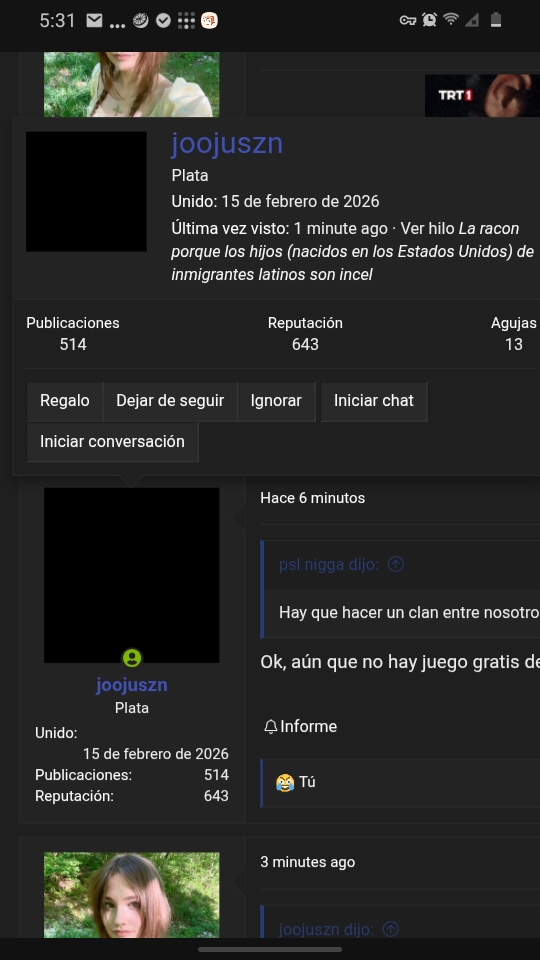Tap the VPN key status icon

(x=408, y=21)
